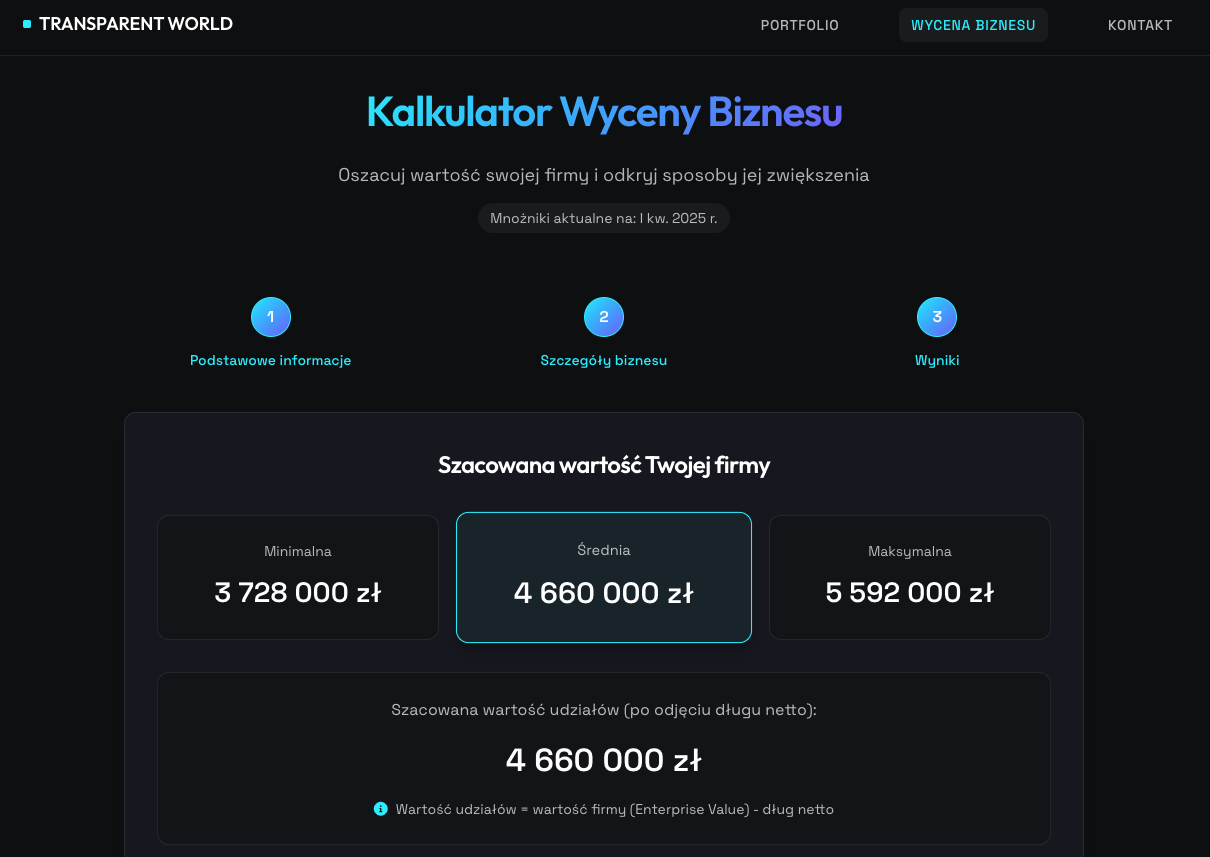Click step 3 circle icon
The width and height of the screenshot is (1210, 857).
click(937, 317)
